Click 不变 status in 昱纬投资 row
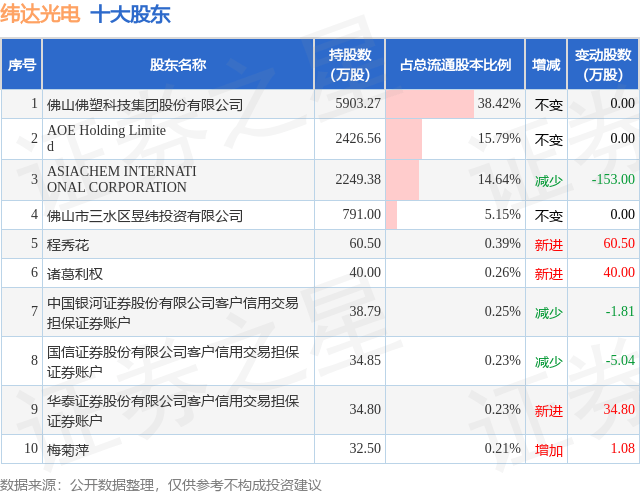The image size is (640, 494). pyautogui.click(x=549, y=216)
